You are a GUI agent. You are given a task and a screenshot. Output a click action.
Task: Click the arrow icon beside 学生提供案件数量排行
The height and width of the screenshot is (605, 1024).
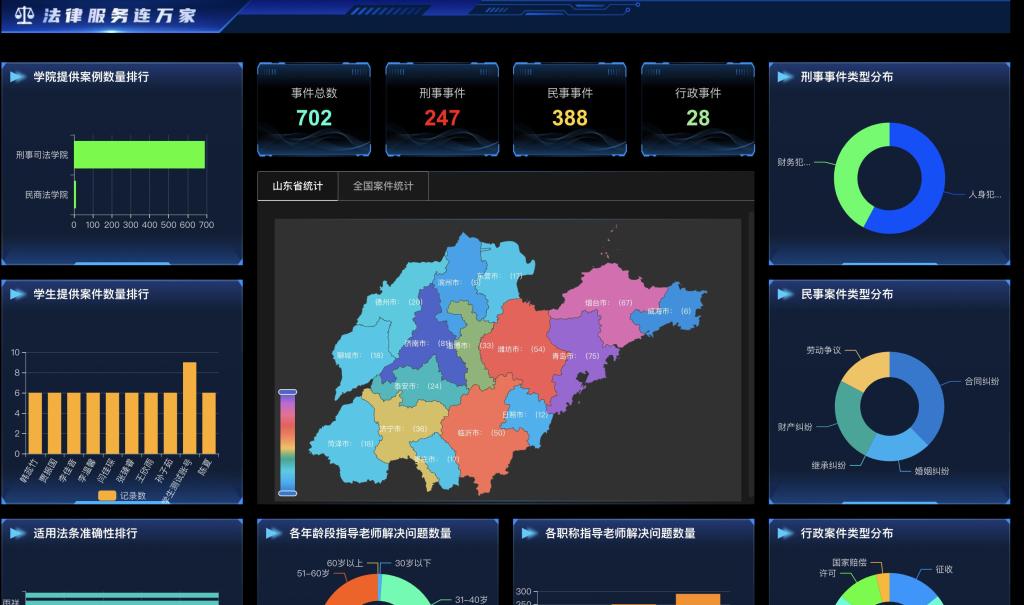pyautogui.click(x=17, y=295)
